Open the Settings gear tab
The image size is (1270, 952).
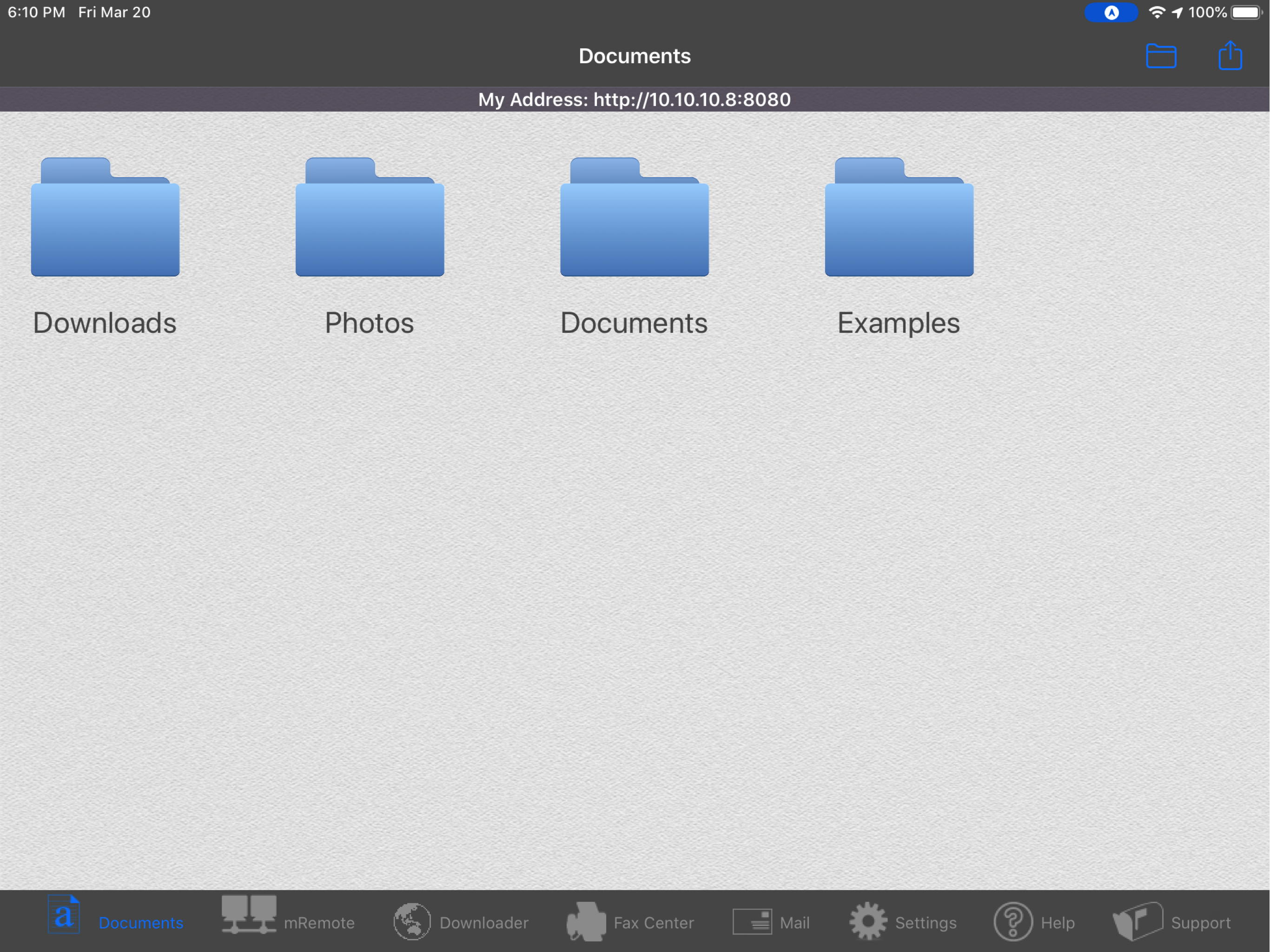(903, 922)
